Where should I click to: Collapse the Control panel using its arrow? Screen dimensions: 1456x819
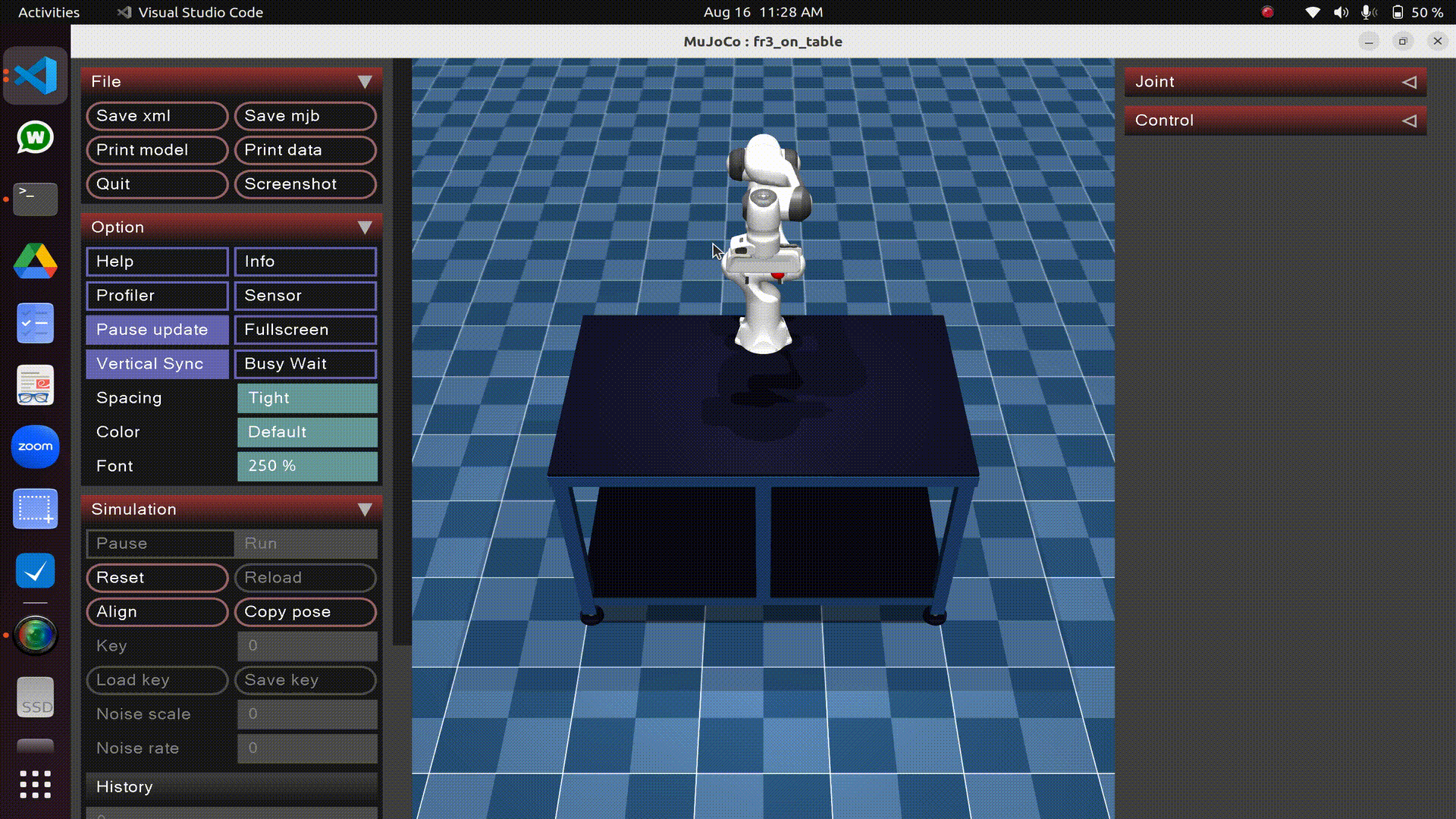pos(1409,120)
